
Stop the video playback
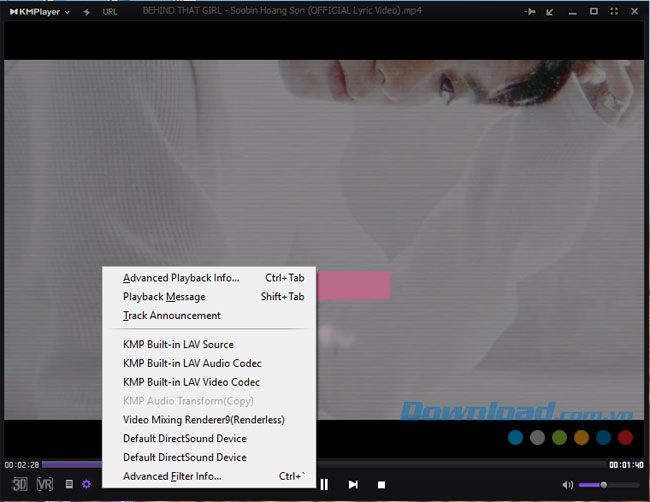point(381,485)
